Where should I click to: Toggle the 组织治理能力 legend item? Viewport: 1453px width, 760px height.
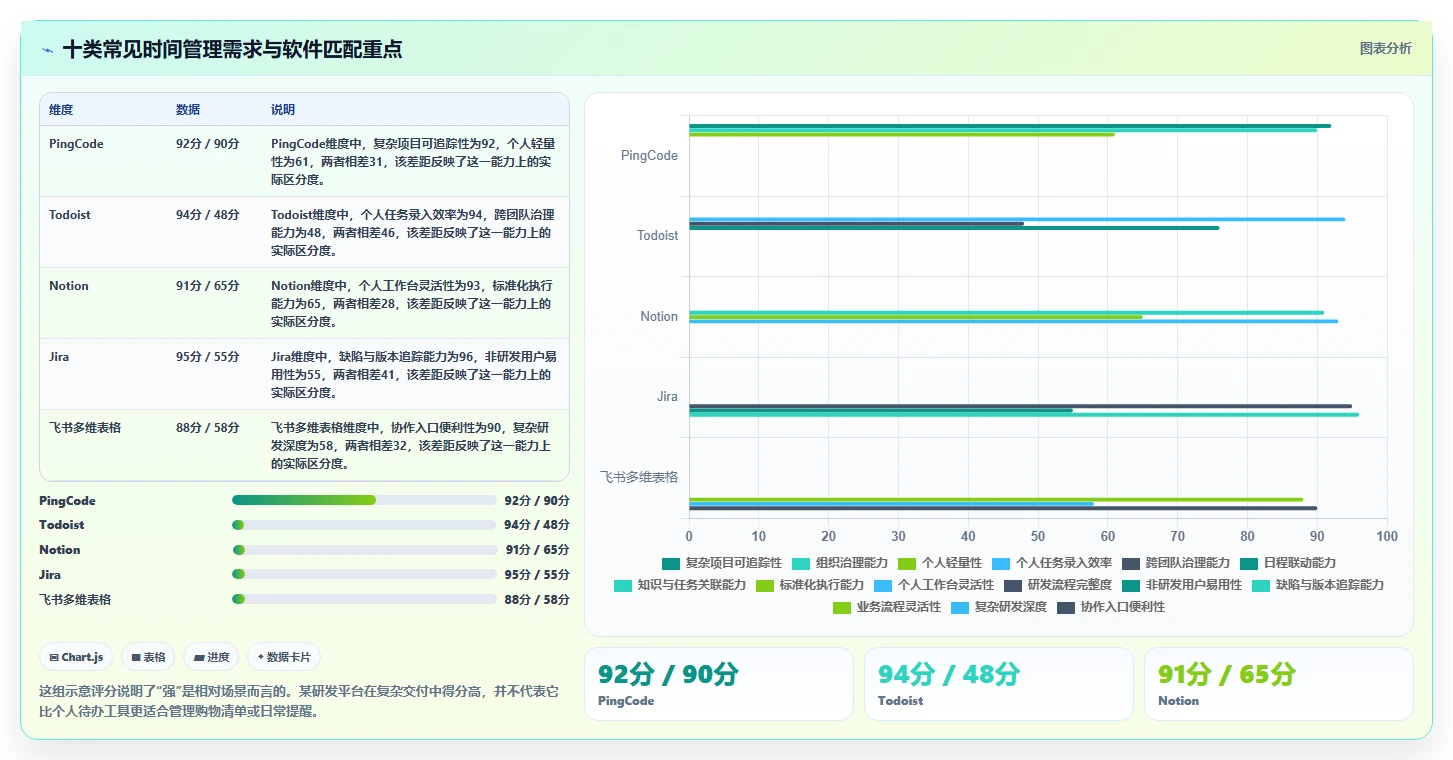(839, 563)
